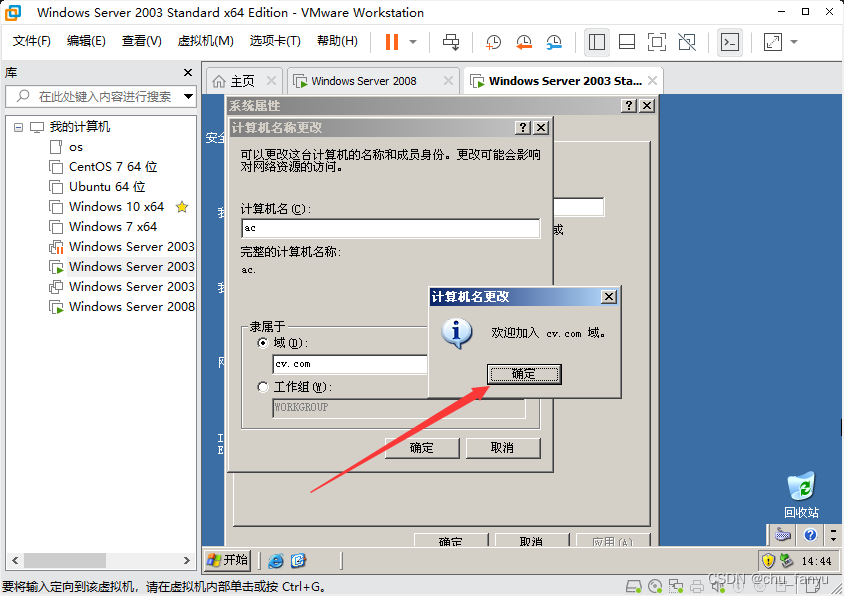
Task: Click the stretch guest display icon
Action: (773, 41)
